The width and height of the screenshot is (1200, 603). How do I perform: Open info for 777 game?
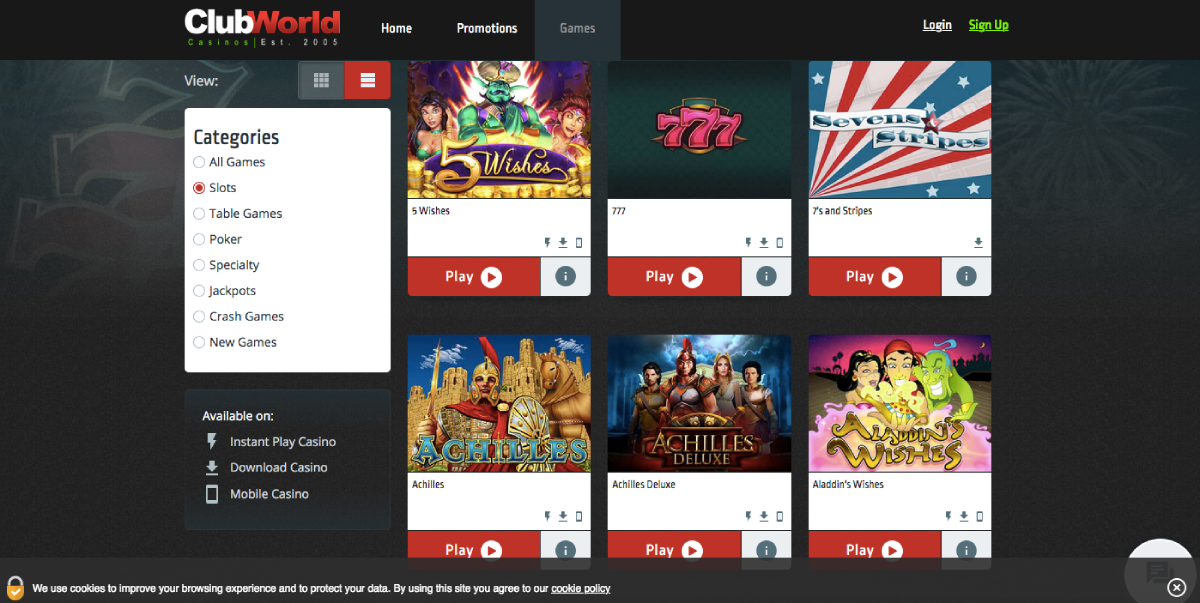pyautogui.click(x=766, y=277)
